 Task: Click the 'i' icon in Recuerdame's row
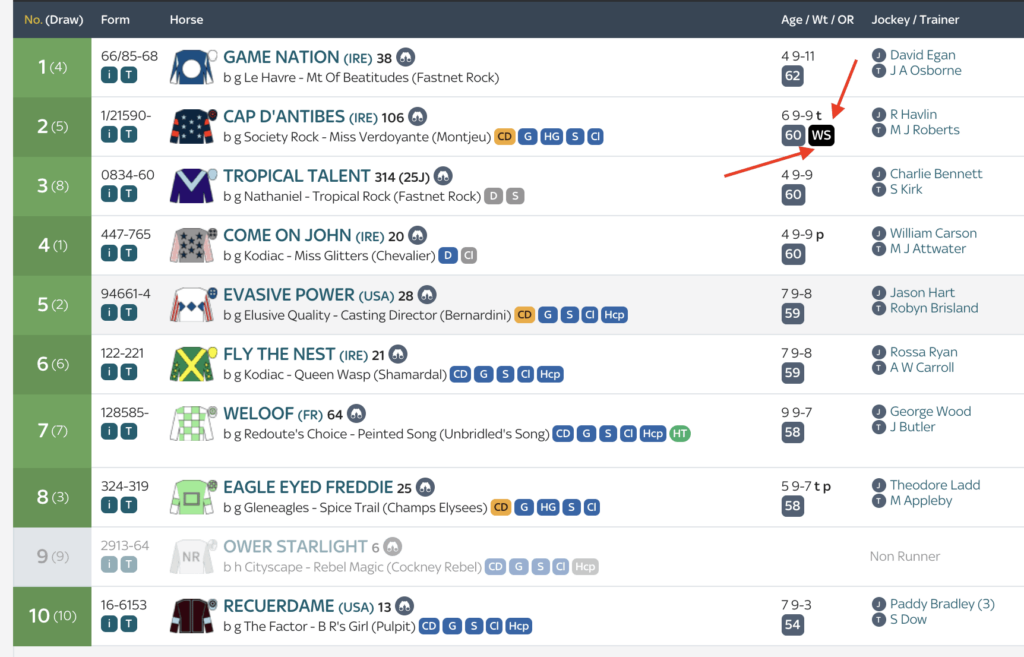tap(109, 624)
